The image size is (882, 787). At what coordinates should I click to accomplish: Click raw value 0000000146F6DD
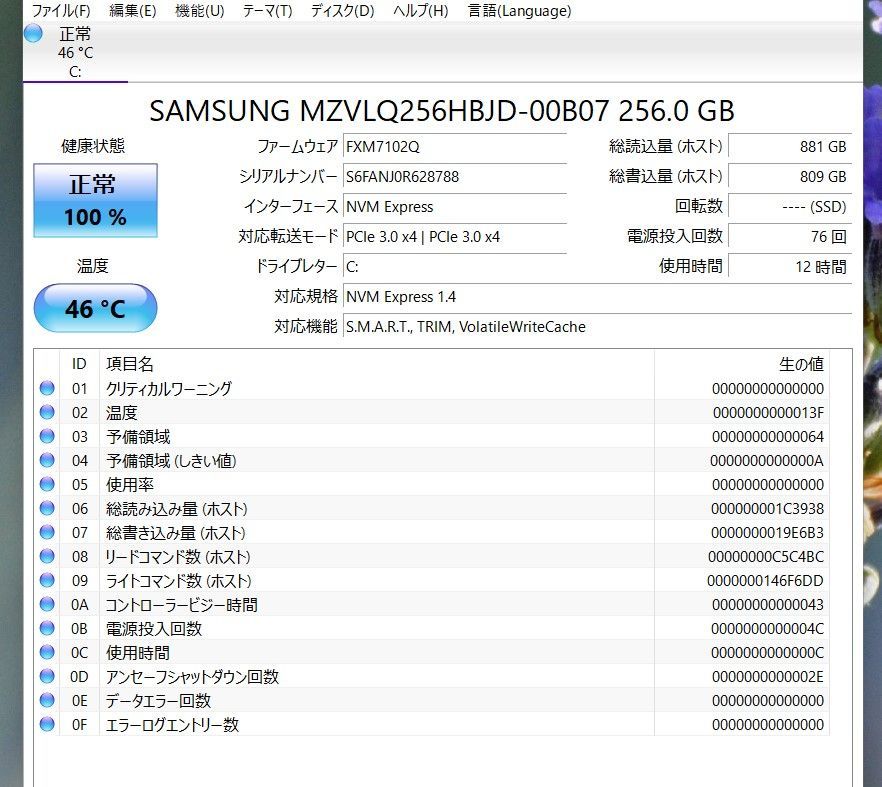tap(766, 581)
